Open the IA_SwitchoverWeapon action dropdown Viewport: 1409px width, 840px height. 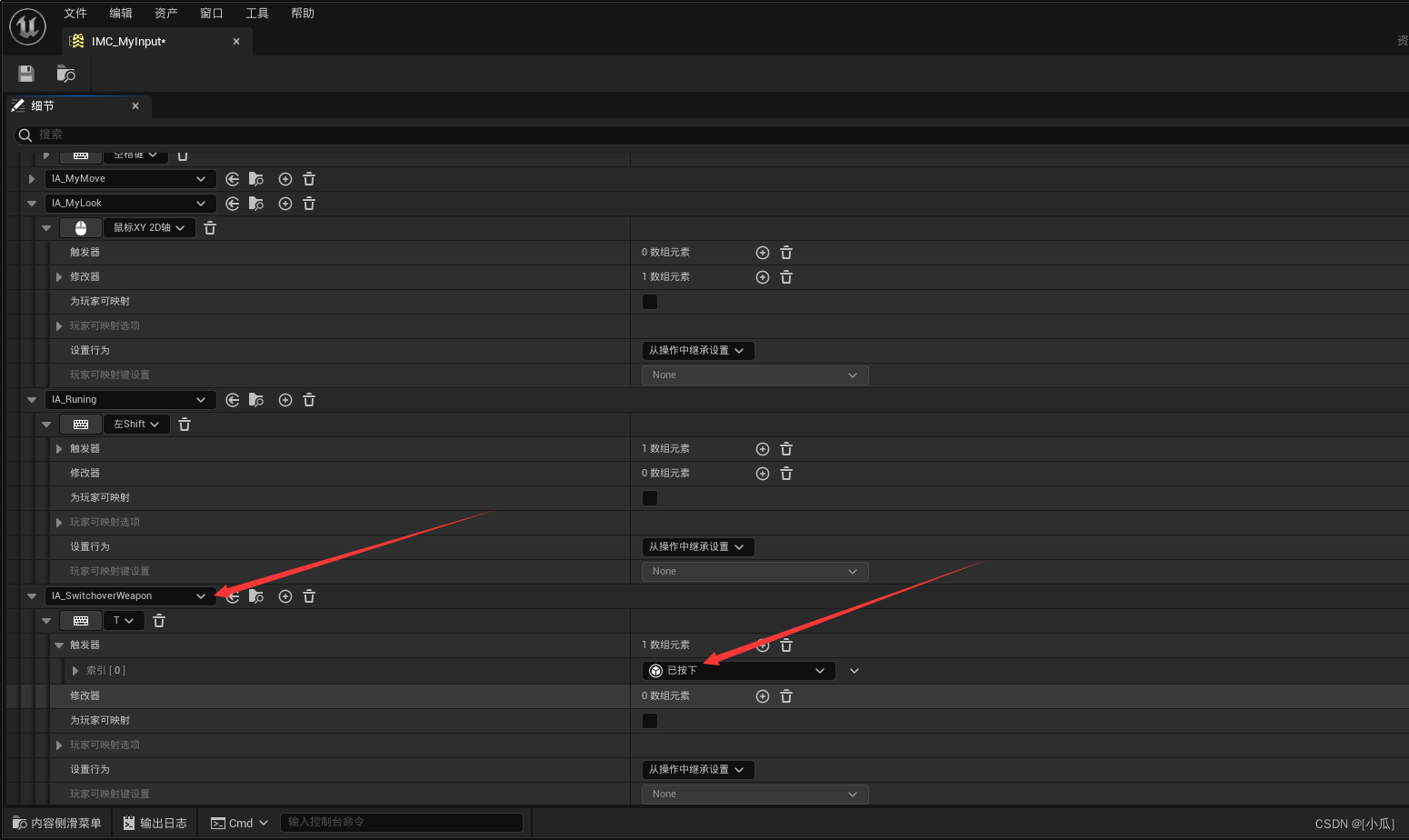click(130, 596)
